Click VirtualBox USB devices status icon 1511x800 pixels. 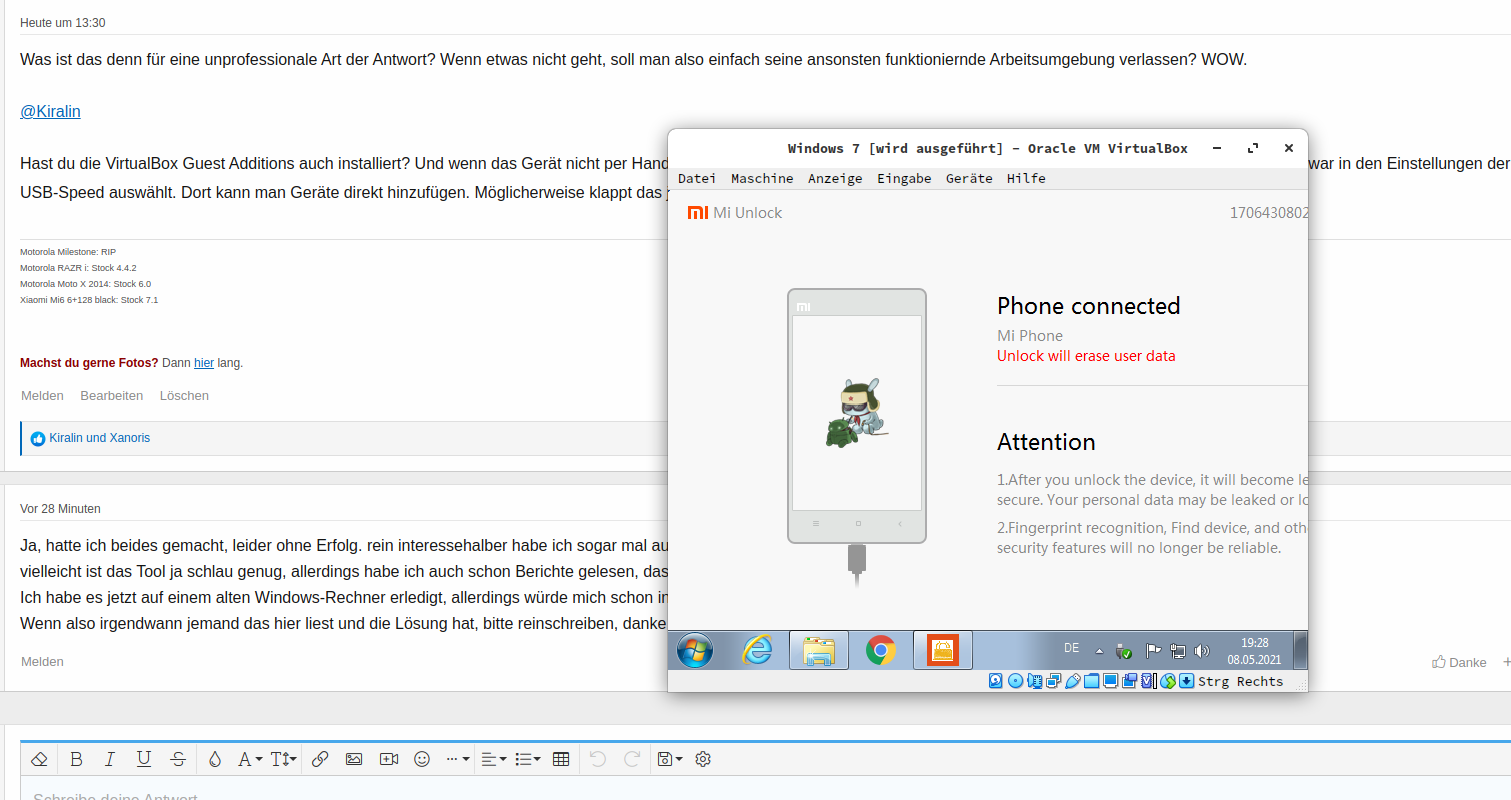1073,681
